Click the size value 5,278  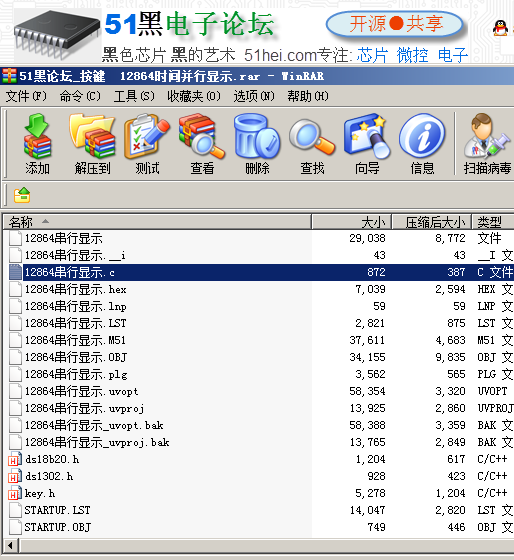pos(370,494)
